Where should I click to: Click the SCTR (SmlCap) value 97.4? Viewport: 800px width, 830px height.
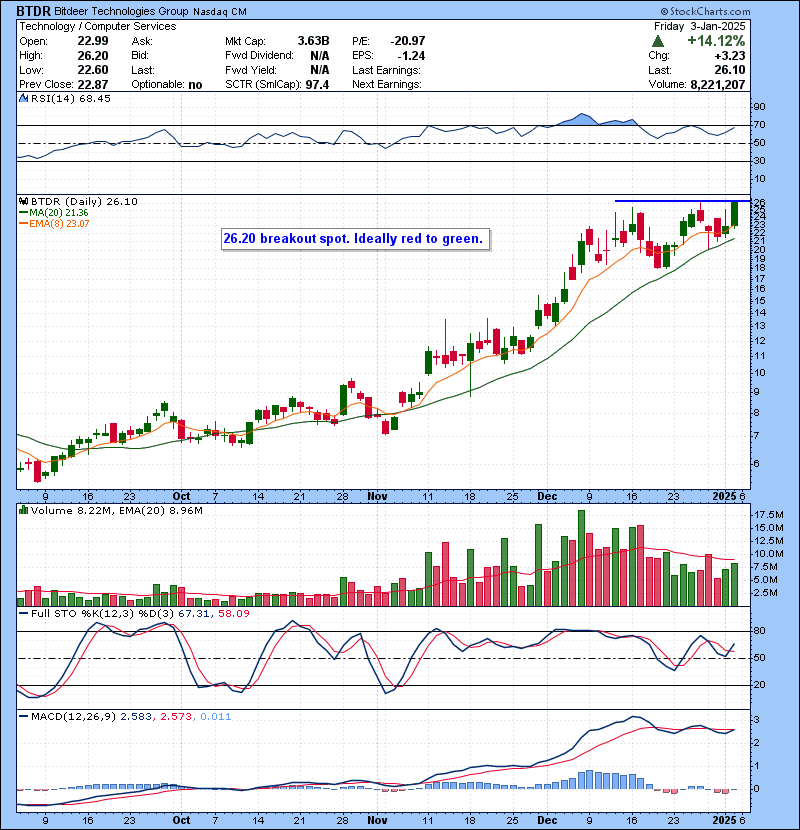coord(317,85)
